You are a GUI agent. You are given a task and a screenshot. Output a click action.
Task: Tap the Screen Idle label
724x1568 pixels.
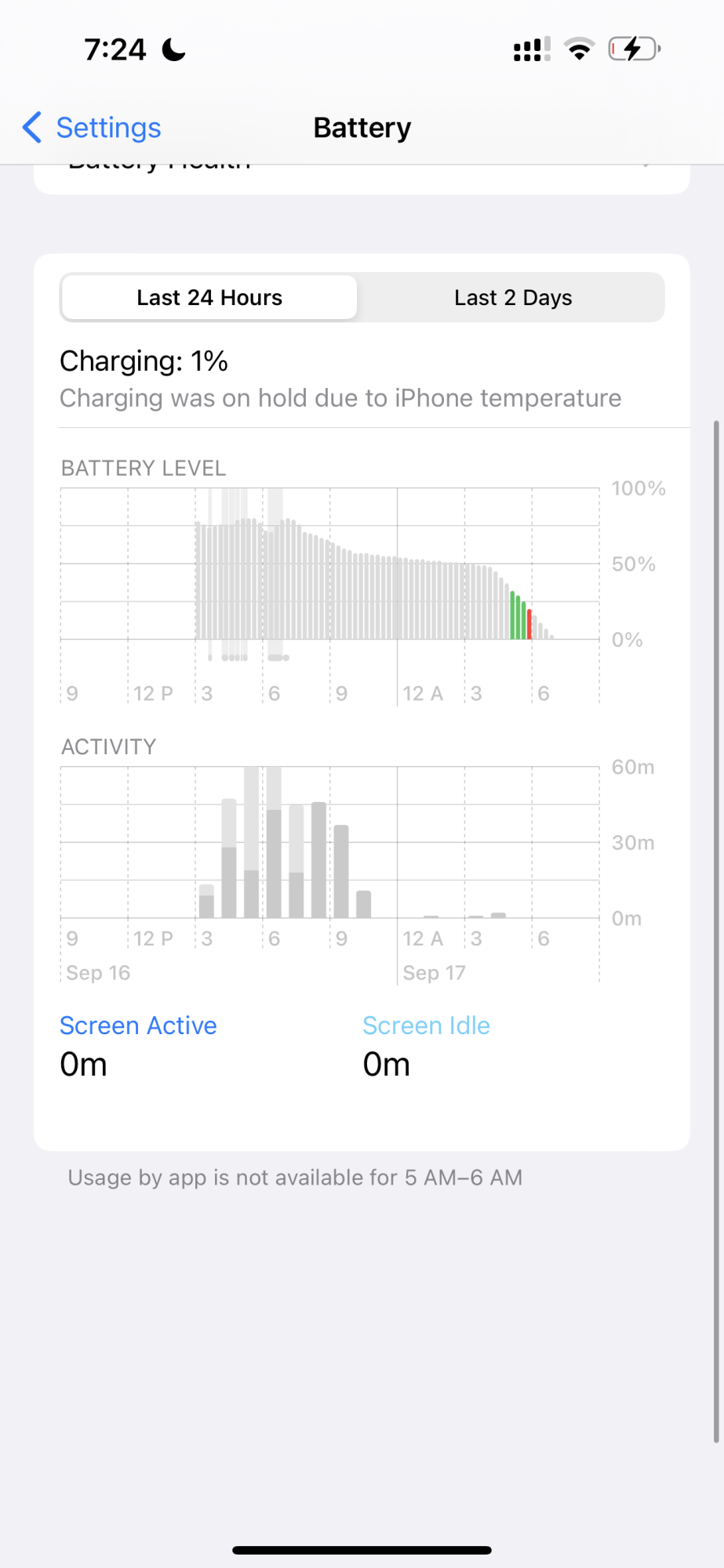(x=426, y=1025)
